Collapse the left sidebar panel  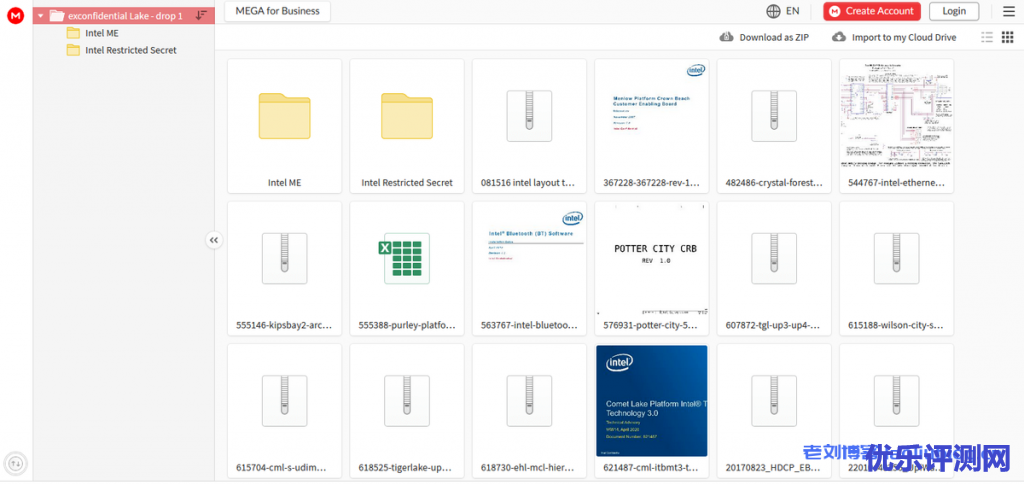click(213, 240)
